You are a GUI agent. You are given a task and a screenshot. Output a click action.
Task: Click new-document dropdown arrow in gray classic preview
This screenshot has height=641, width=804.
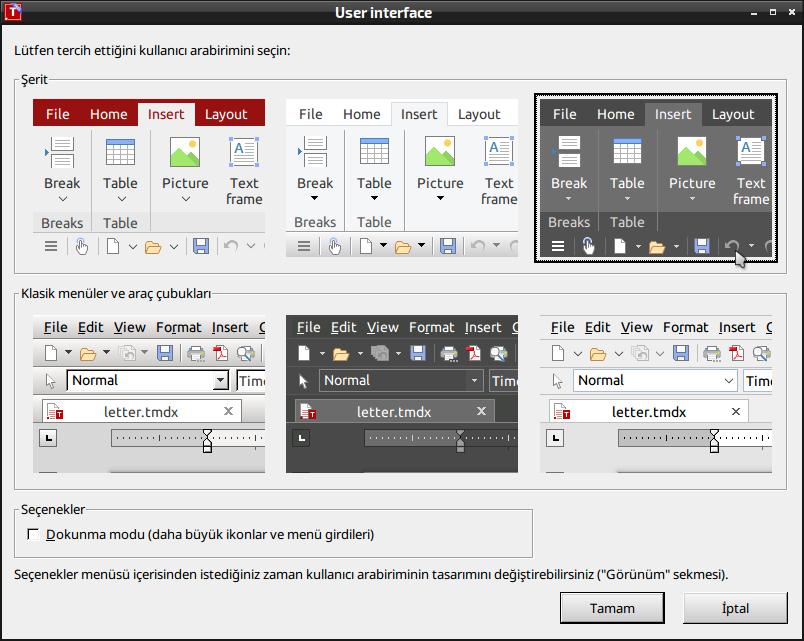point(68,352)
